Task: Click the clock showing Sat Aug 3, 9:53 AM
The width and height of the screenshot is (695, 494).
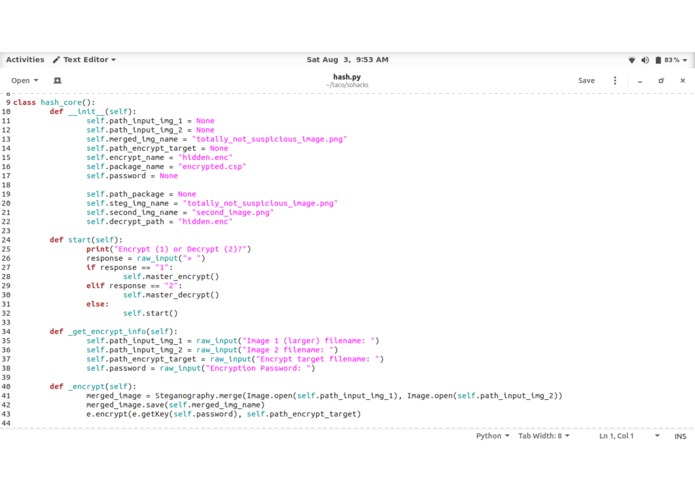Action: pyautogui.click(x=348, y=59)
